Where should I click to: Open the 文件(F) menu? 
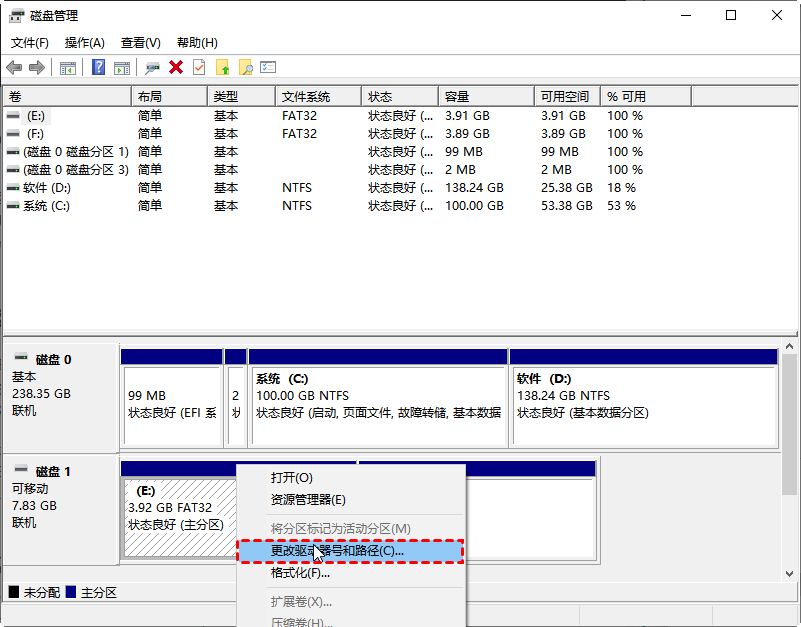pos(30,43)
